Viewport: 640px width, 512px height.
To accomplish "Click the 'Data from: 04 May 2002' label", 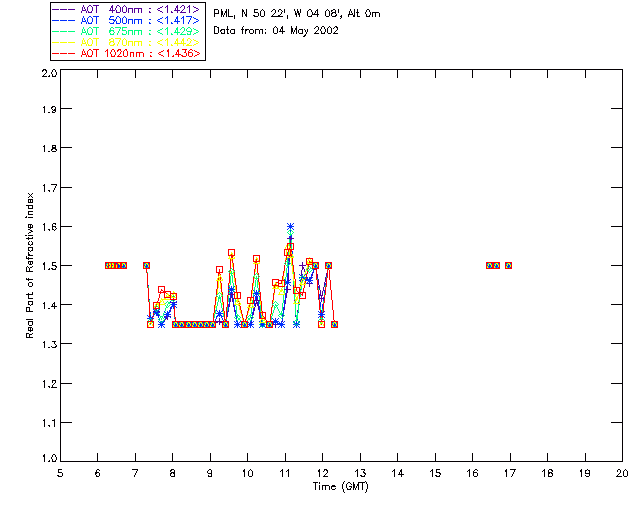I will coord(277,31).
